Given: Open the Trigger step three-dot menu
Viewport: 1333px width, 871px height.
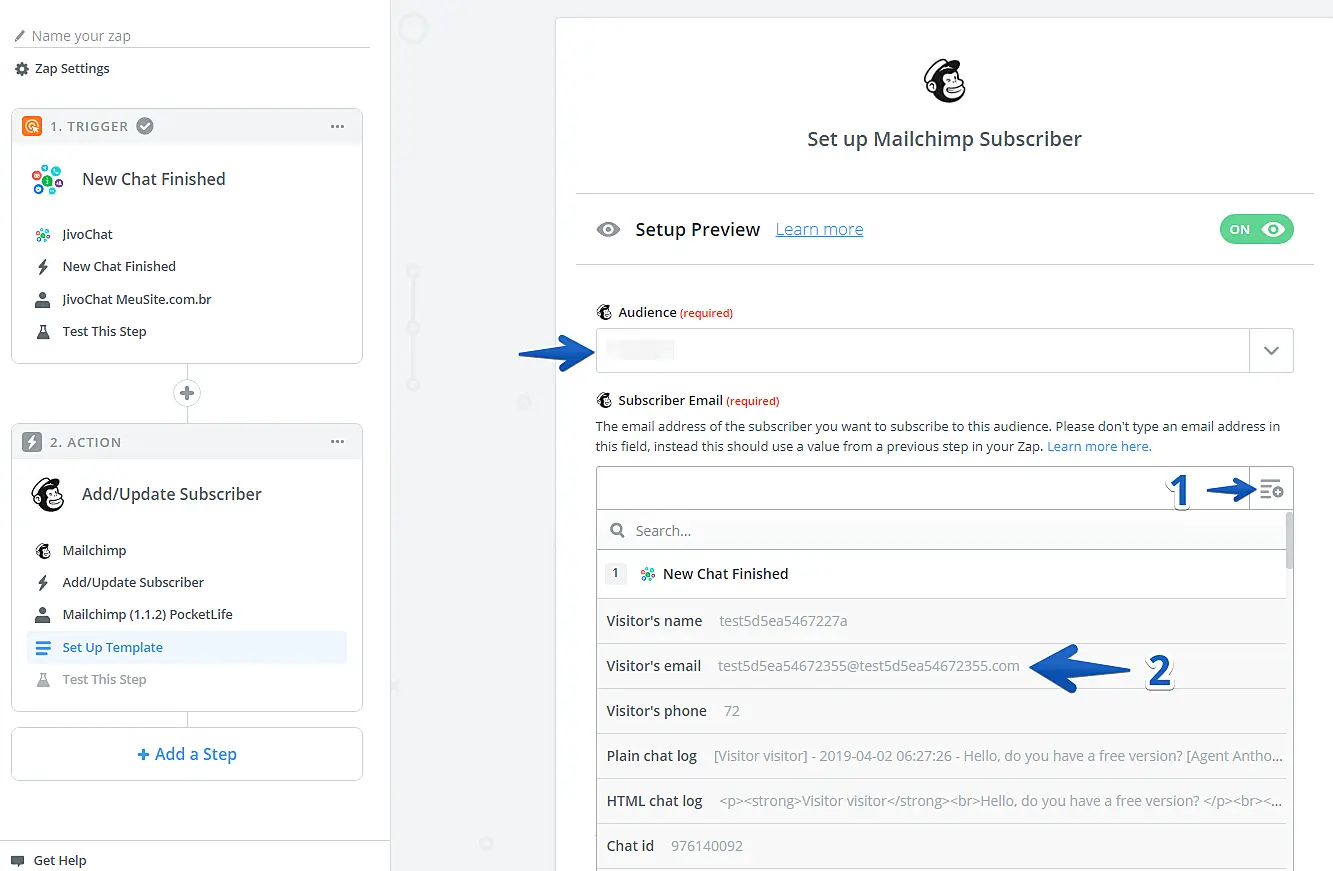Looking at the screenshot, I should pyautogui.click(x=337, y=126).
